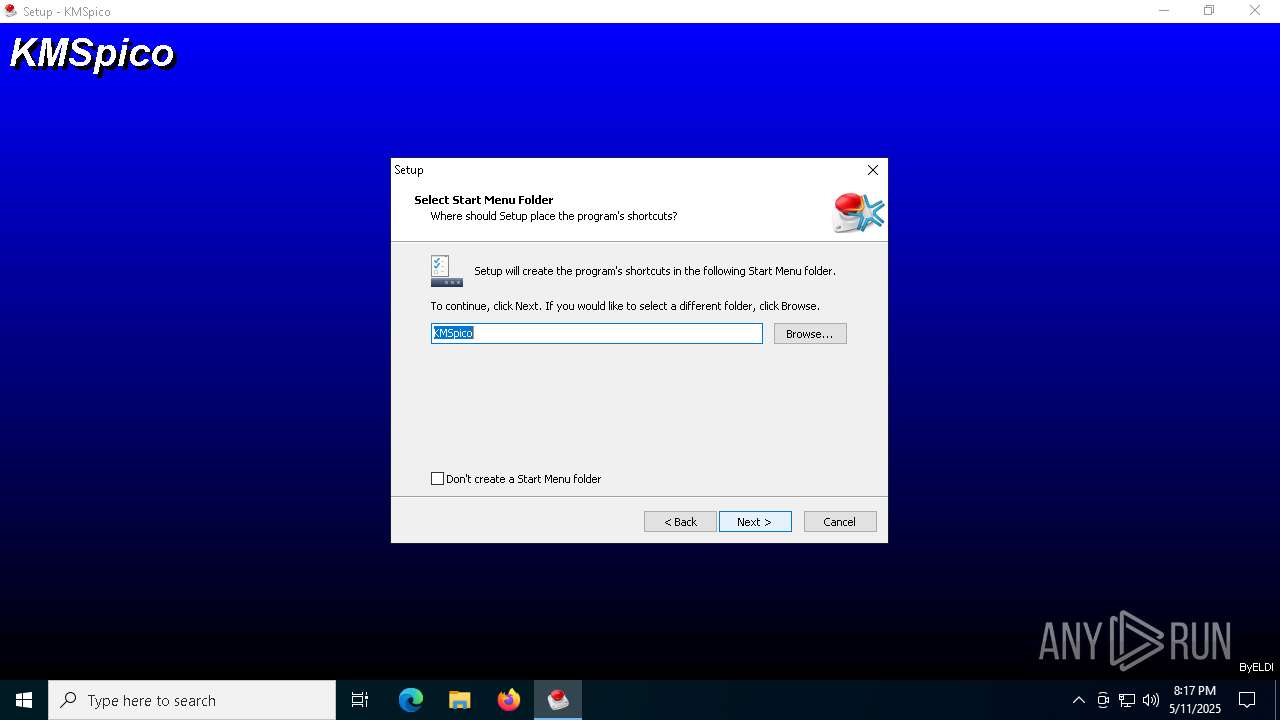Click the KMSpico folder name field

pyautogui.click(x=597, y=333)
